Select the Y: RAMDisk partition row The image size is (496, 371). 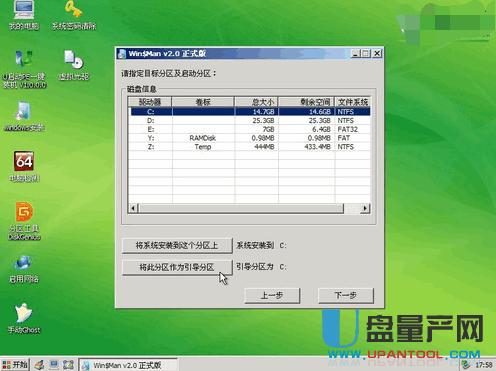click(x=250, y=138)
